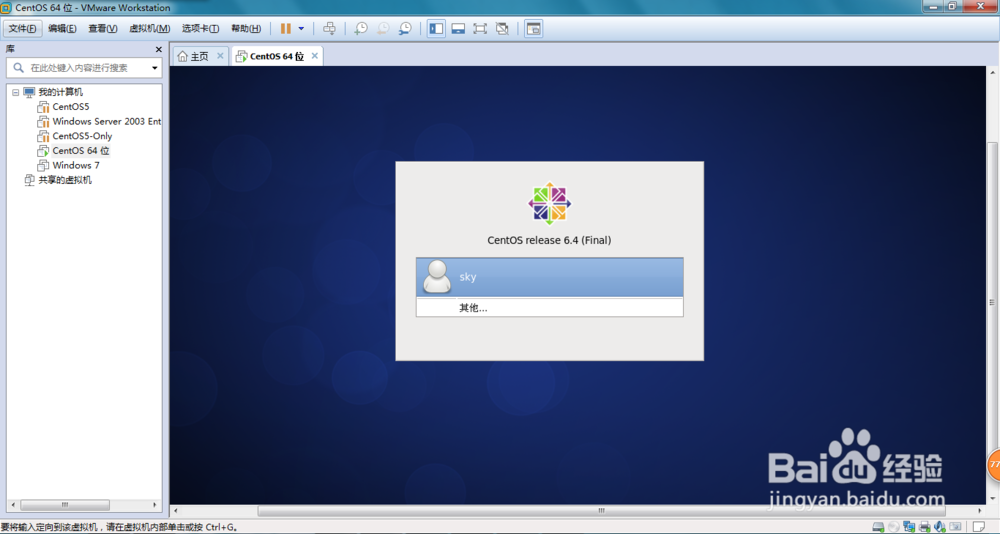Open the snapshot manager icon

[x=405, y=29]
